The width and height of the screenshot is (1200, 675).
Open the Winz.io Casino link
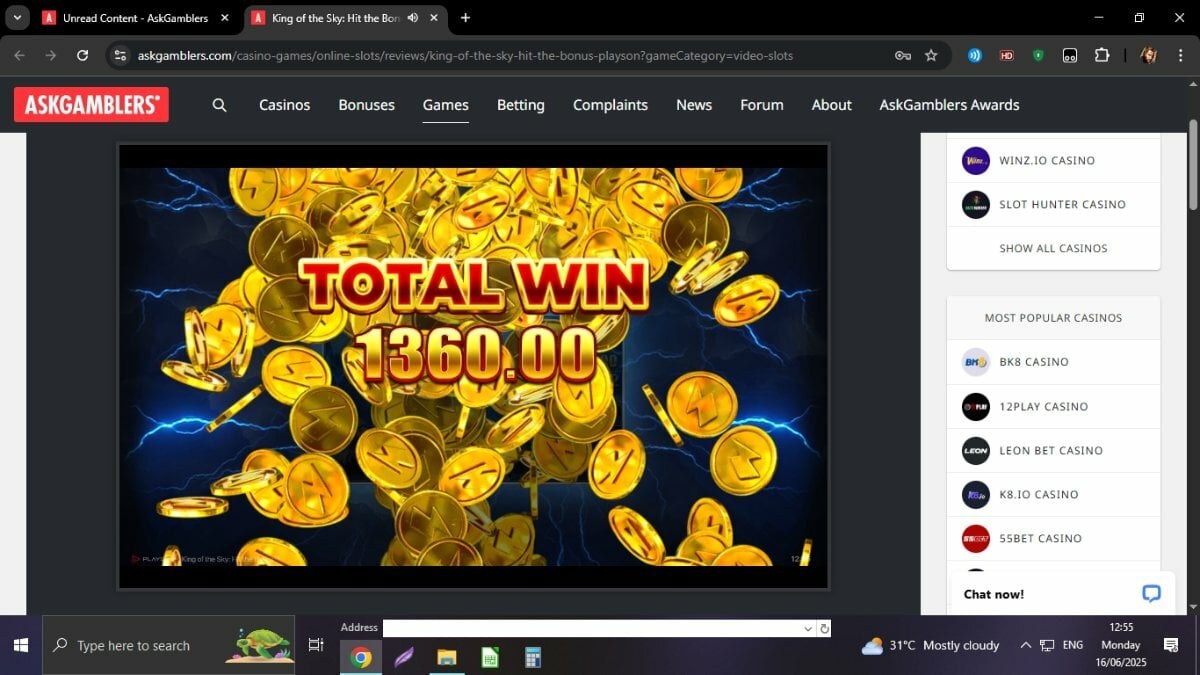pos(1047,160)
